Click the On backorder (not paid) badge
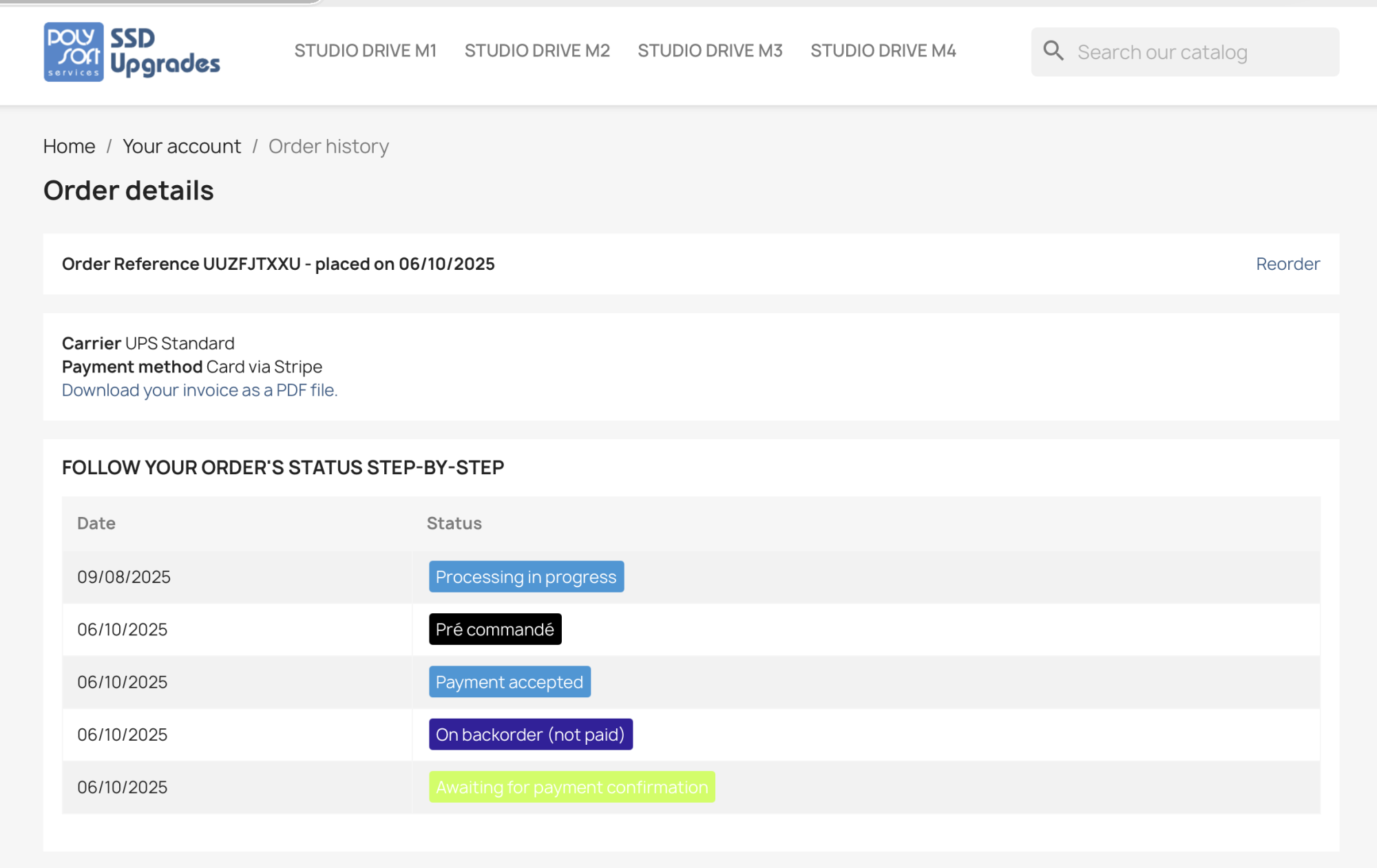 pos(530,734)
